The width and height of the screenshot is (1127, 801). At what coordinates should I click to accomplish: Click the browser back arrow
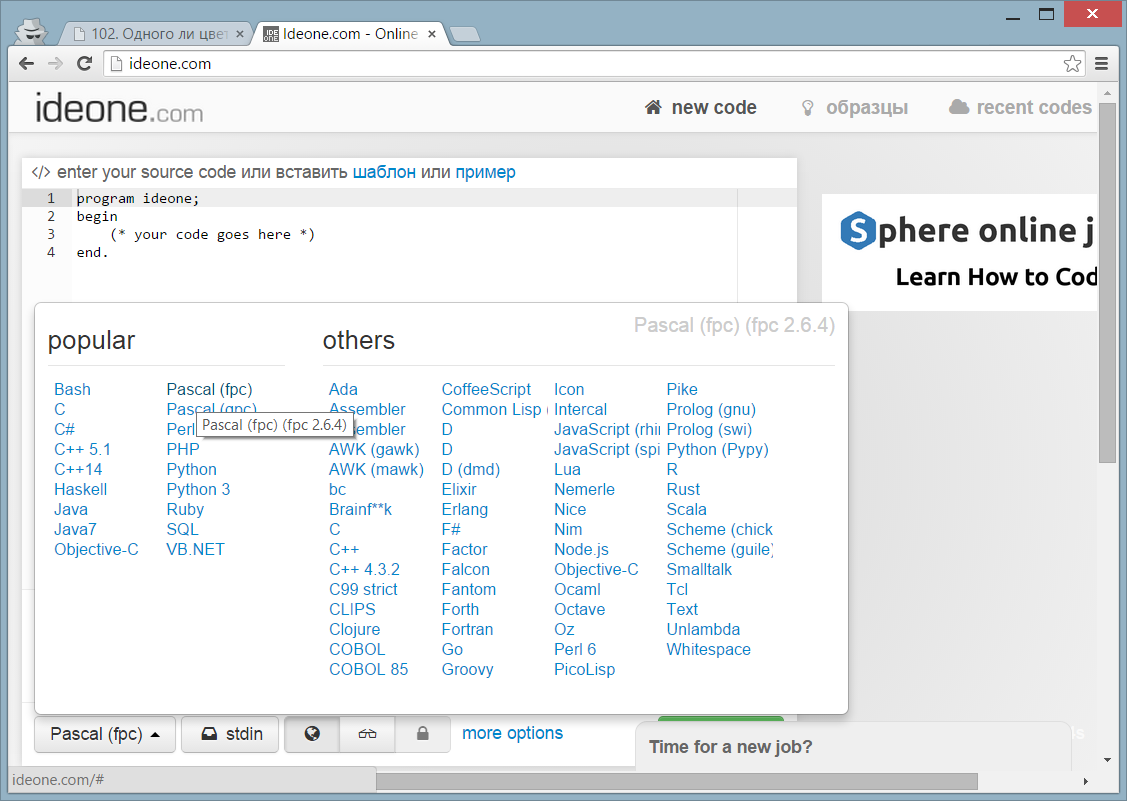pyautogui.click(x=27, y=63)
